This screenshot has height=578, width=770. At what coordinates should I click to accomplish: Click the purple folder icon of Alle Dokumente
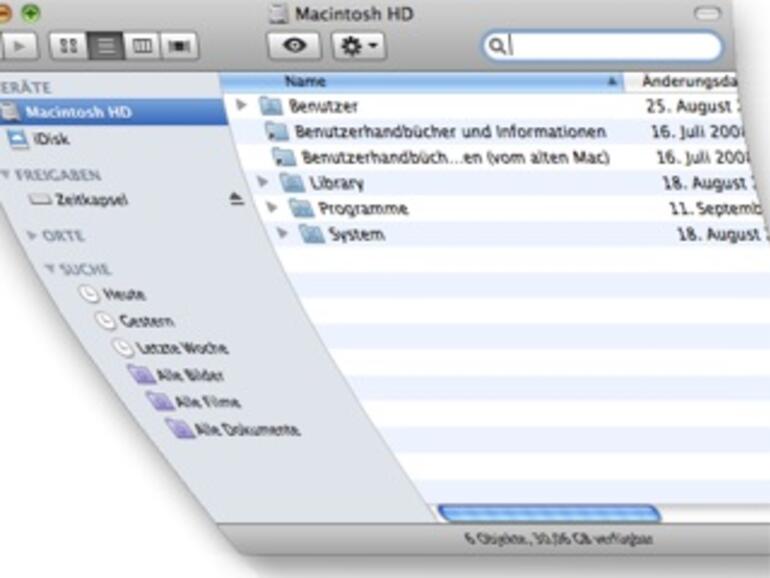[x=179, y=428]
